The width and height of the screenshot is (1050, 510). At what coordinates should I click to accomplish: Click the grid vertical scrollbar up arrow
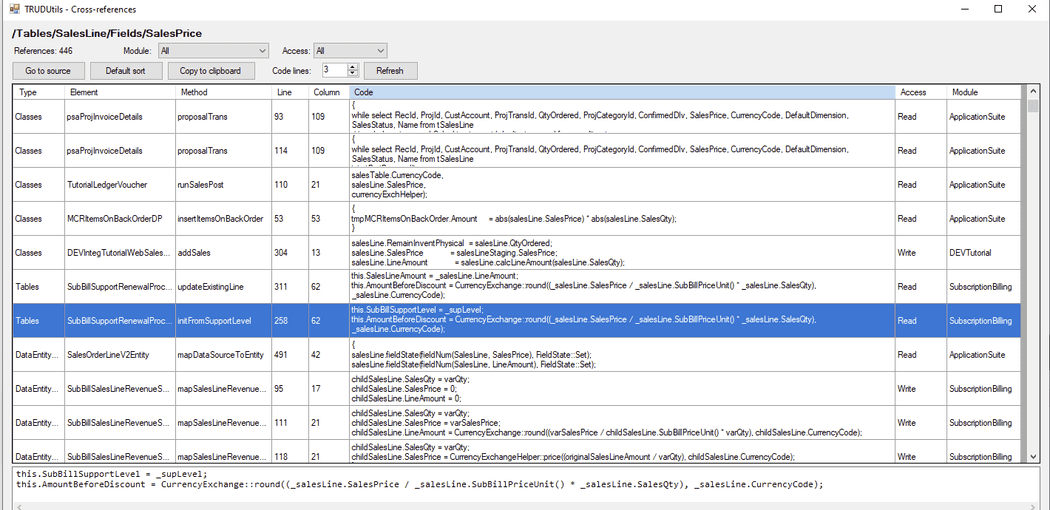point(1032,92)
